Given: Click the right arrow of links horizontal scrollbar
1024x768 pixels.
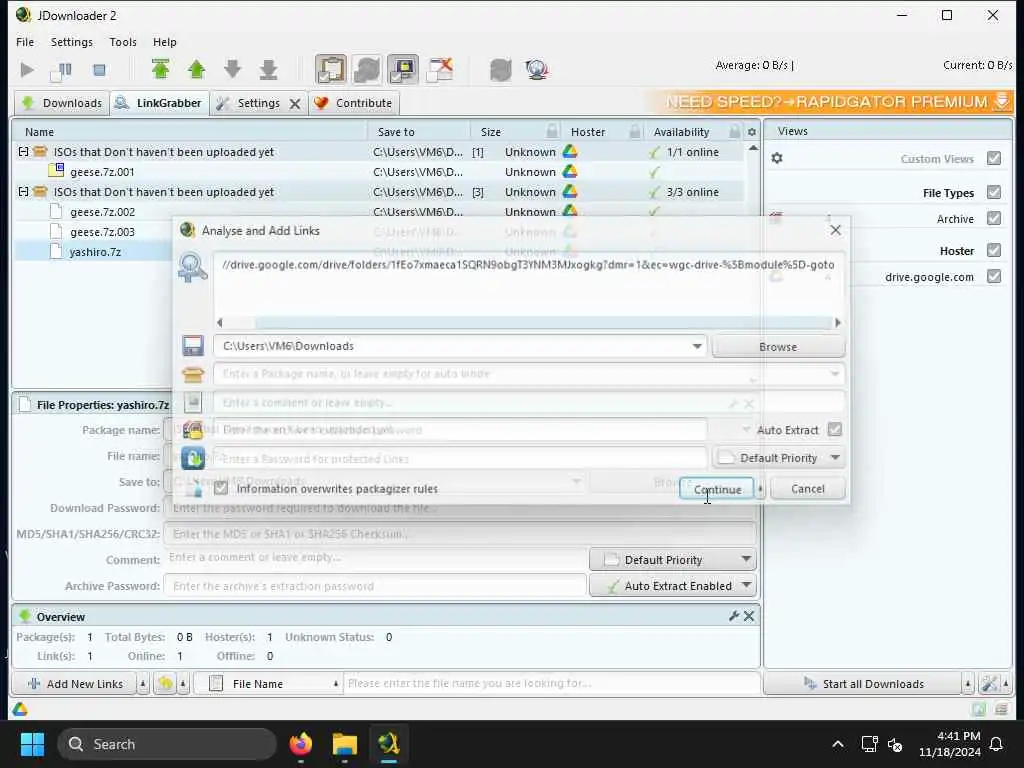Looking at the screenshot, I should click(x=838, y=323).
